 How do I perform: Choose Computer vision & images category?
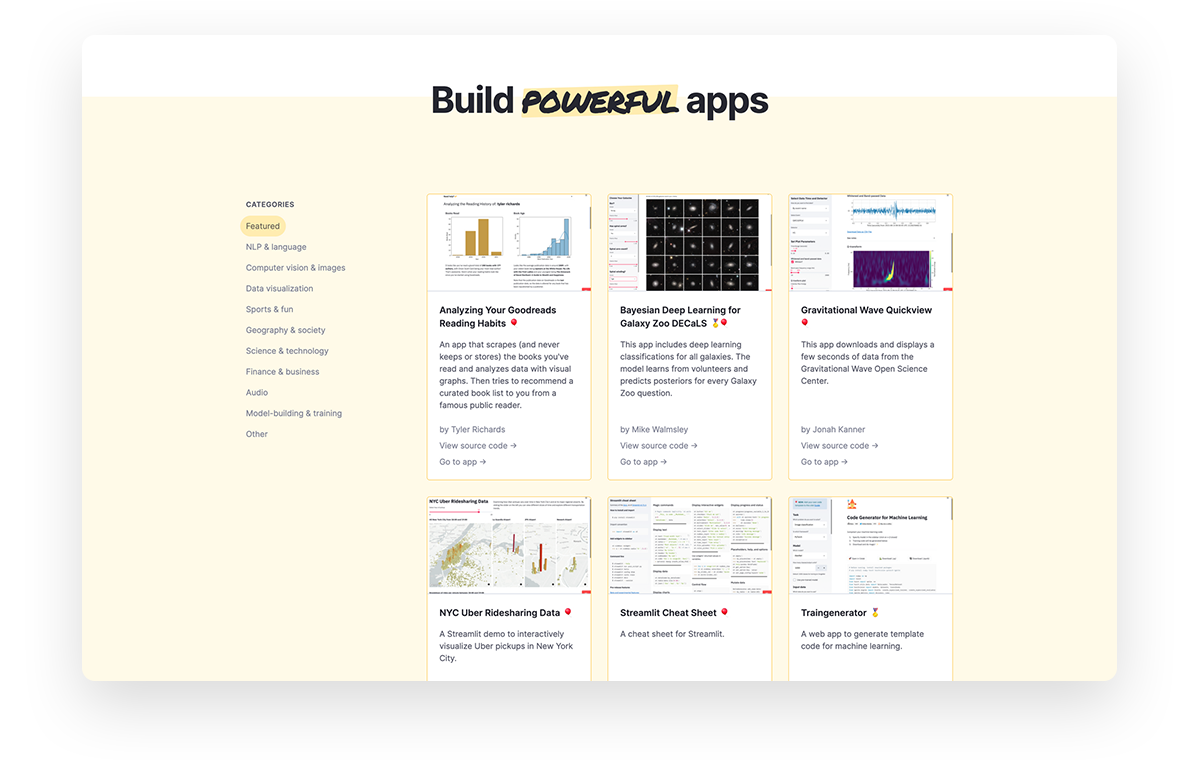[x=296, y=268]
